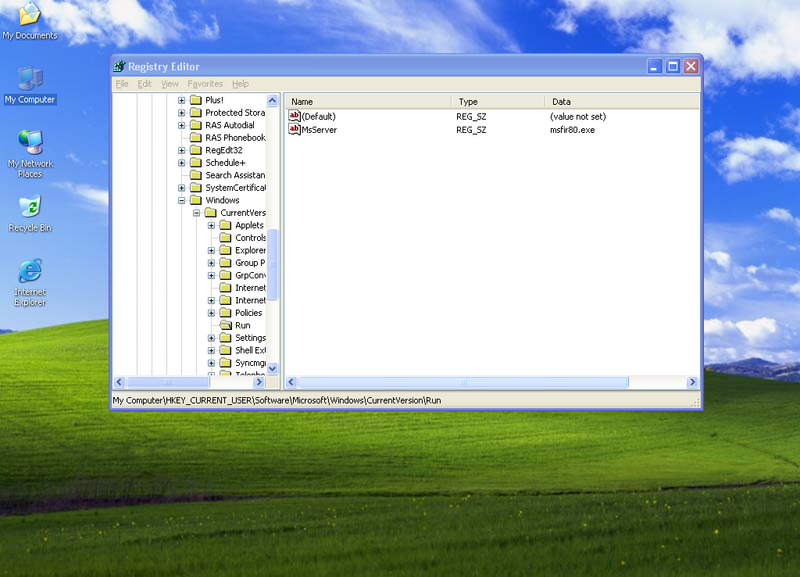Expand the Plus! key

click(182, 100)
